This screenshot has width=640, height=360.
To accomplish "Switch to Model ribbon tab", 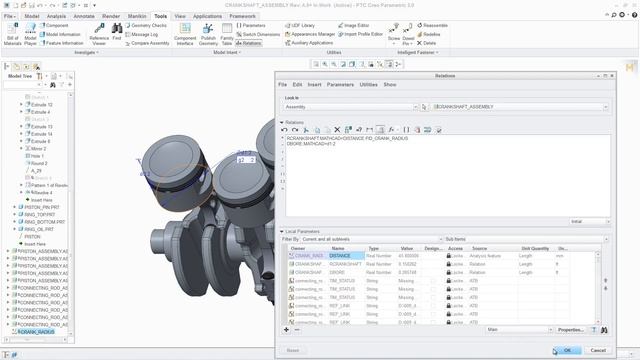I will (x=32, y=16).
